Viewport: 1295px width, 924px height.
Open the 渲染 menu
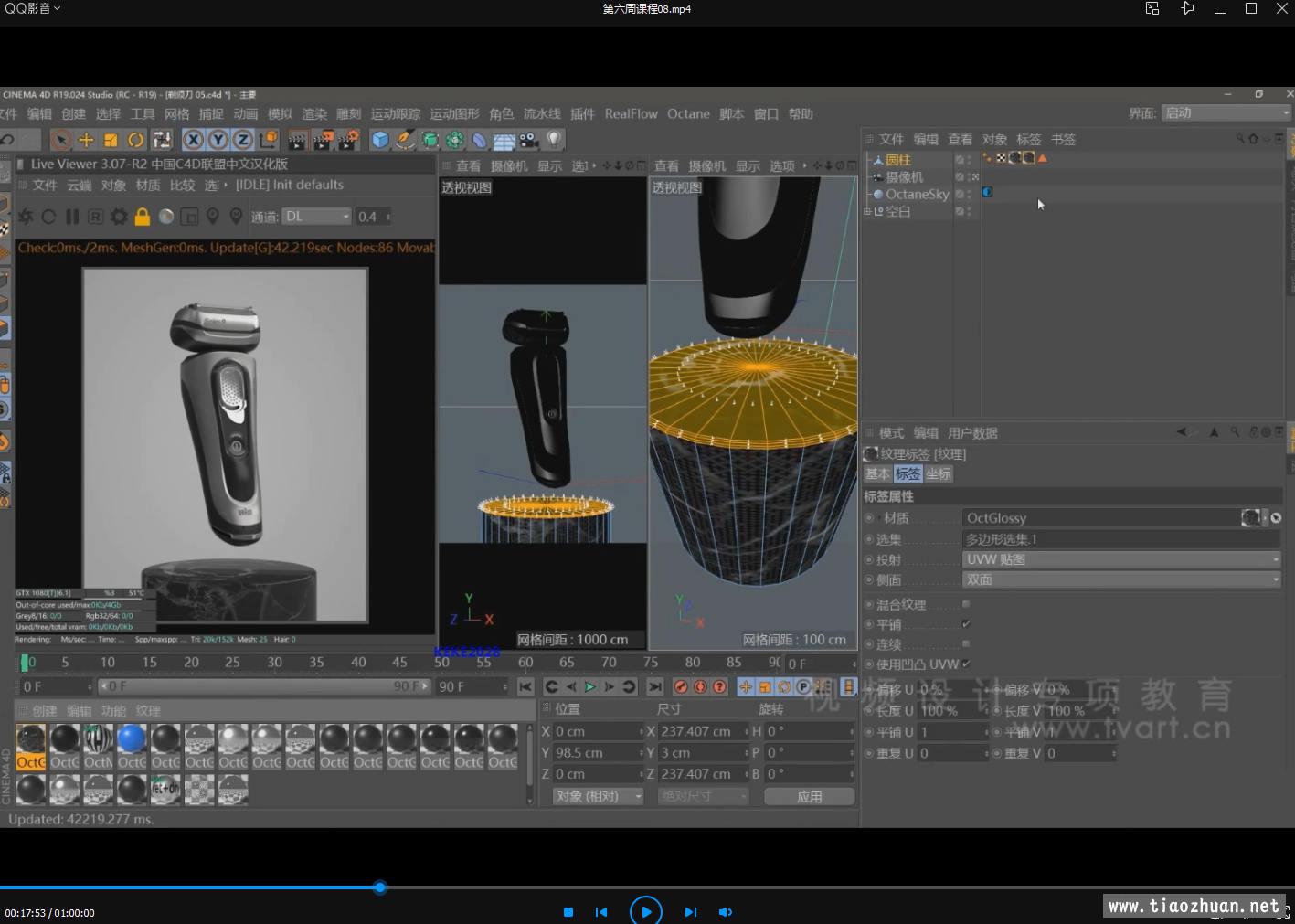click(x=314, y=114)
